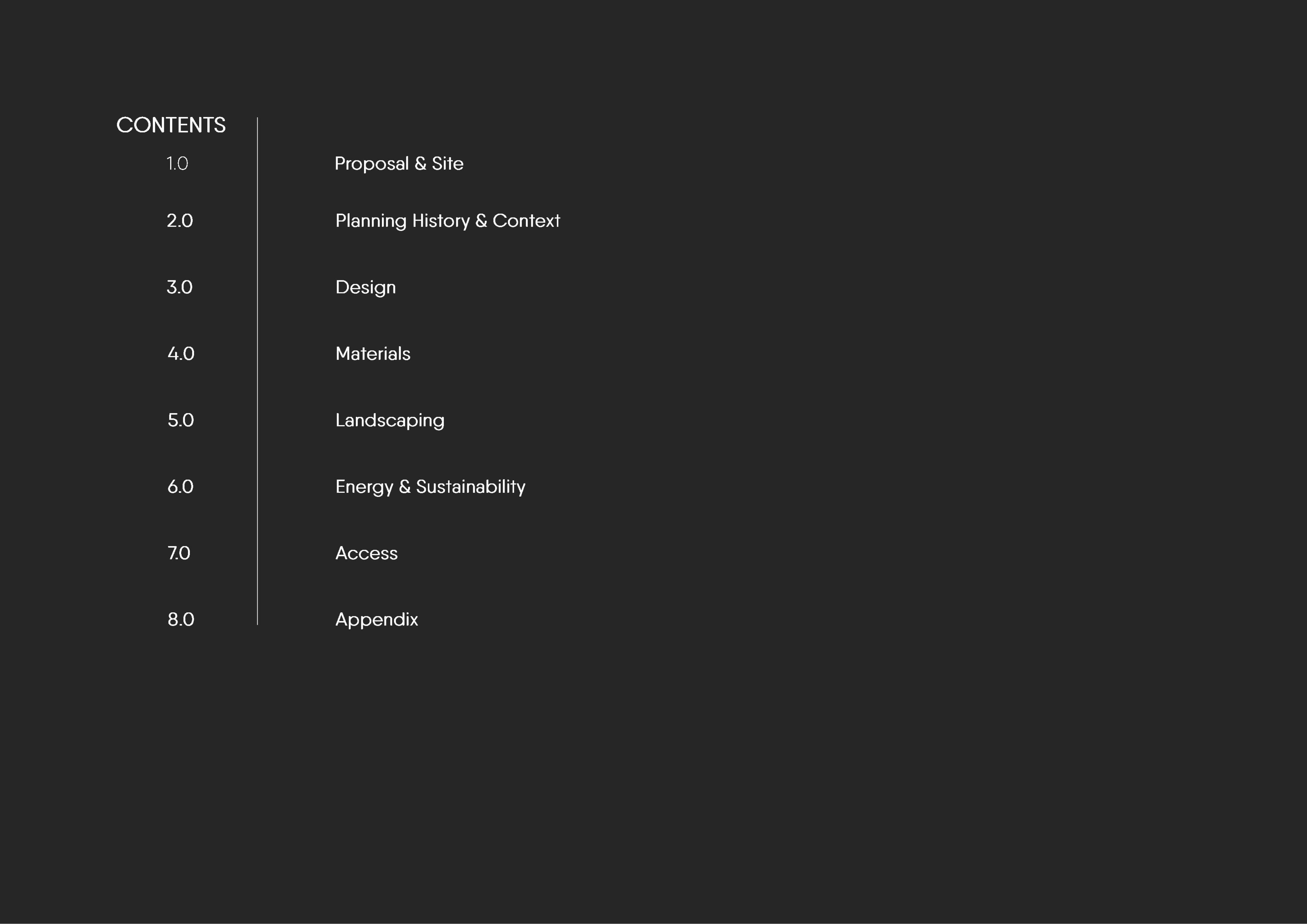Image resolution: width=1307 pixels, height=924 pixels.
Task: Jump to the Landscaping section
Action: click(x=390, y=421)
